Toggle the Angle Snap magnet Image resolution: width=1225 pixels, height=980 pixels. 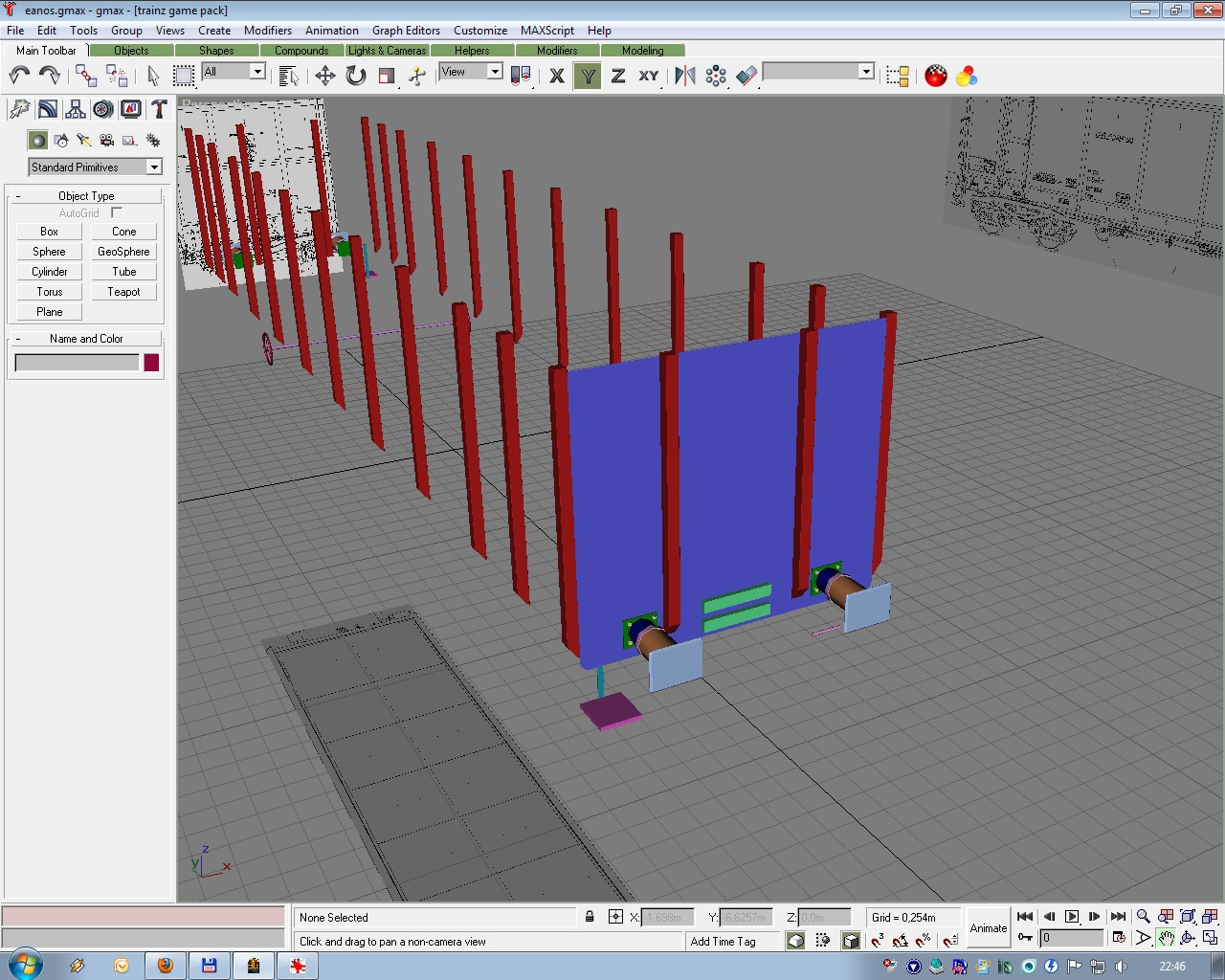tap(901, 941)
